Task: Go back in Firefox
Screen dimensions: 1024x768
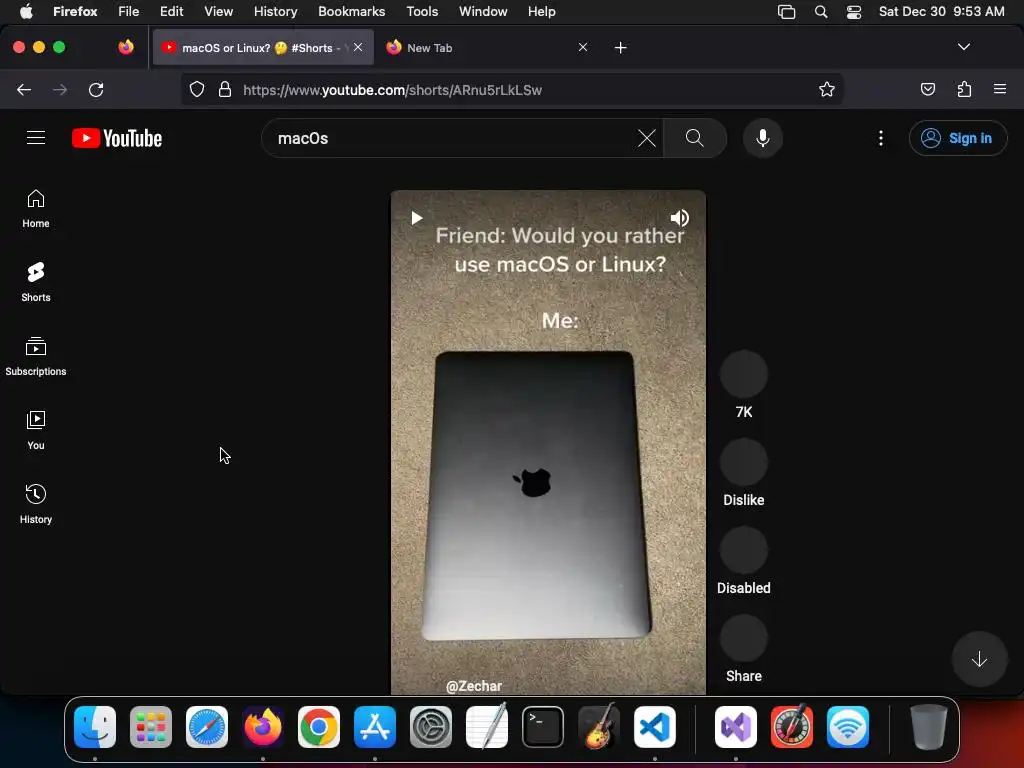Action: (x=24, y=89)
